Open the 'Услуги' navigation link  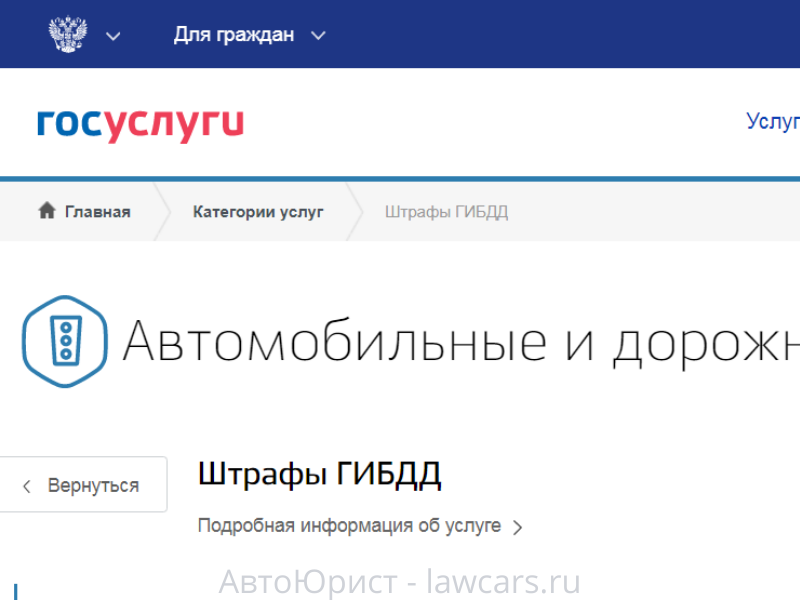772,122
